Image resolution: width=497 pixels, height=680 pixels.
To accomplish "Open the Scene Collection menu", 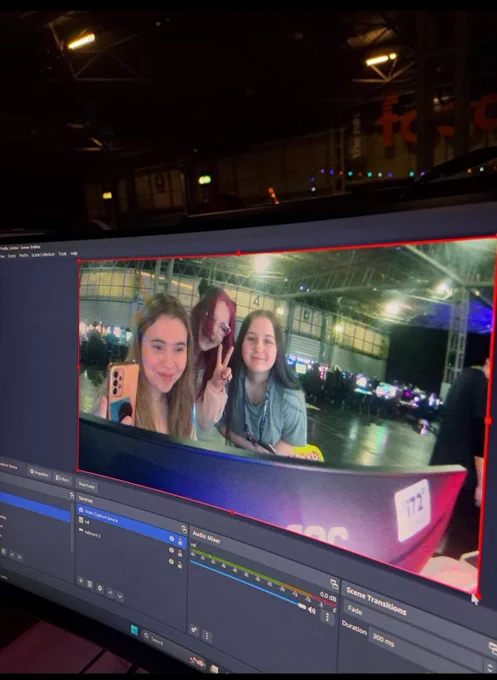I will 43,255.
